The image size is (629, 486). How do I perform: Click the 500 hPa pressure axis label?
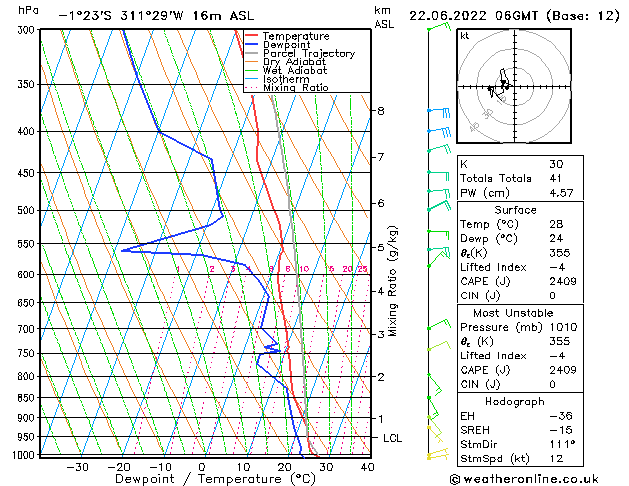pos(28,211)
